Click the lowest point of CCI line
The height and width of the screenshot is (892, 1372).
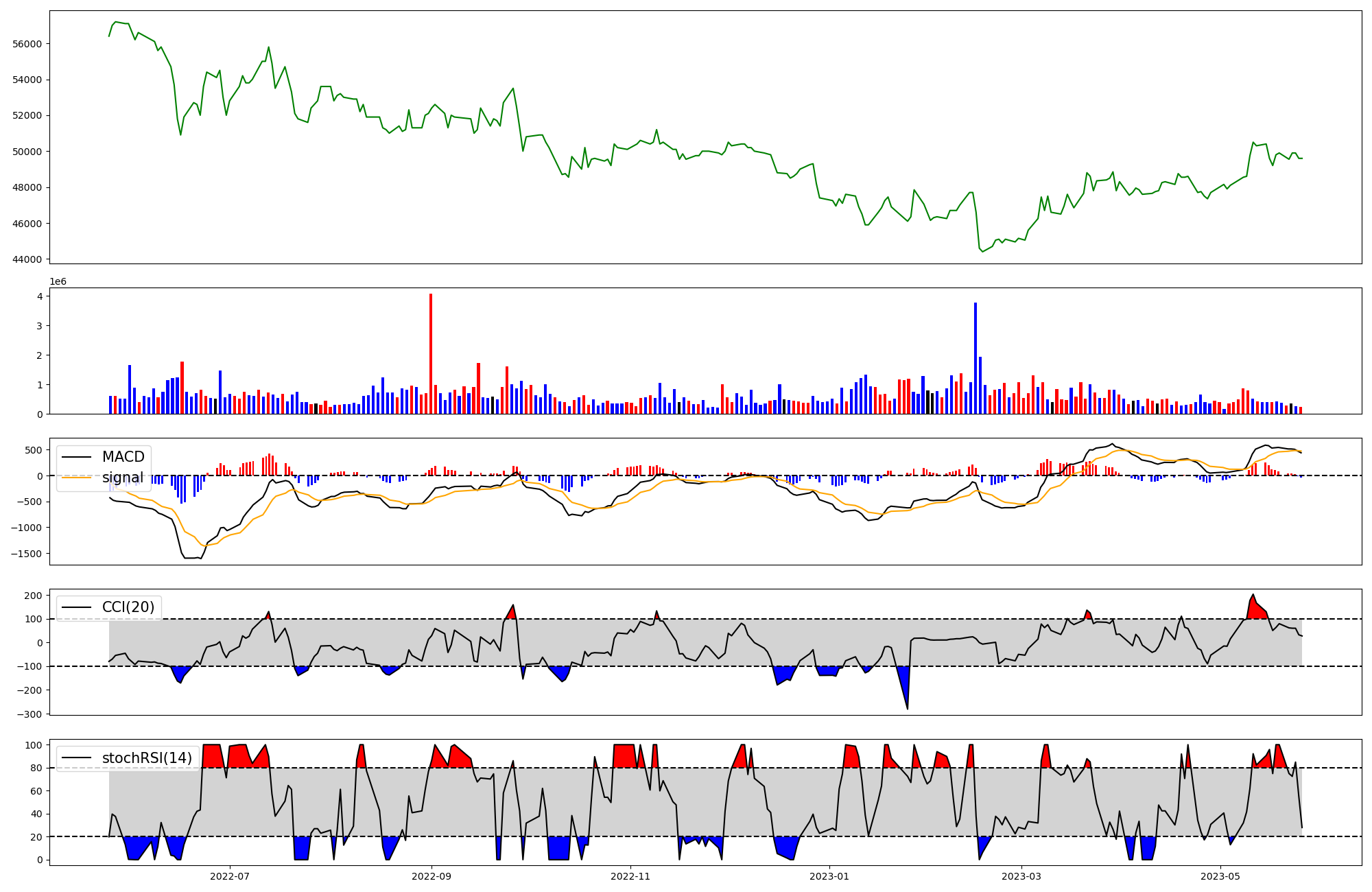coord(908,709)
